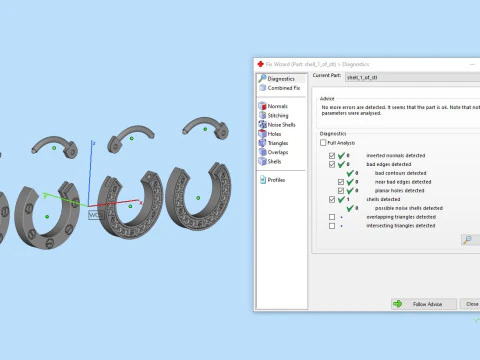The width and height of the screenshot is (480, 360).
Task: Toggle bad edges detected checkbox
Action: [332, 164]
